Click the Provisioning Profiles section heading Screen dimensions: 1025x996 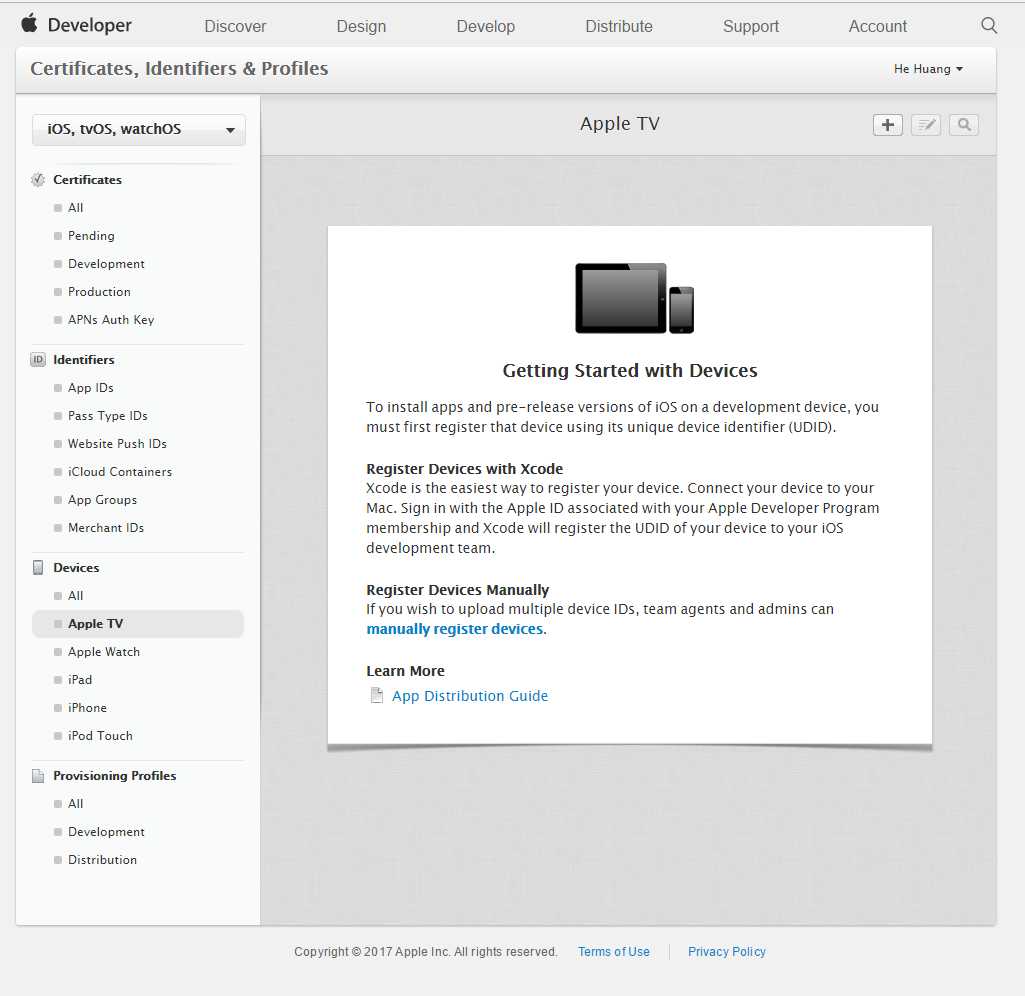click(x=115, y=776)
